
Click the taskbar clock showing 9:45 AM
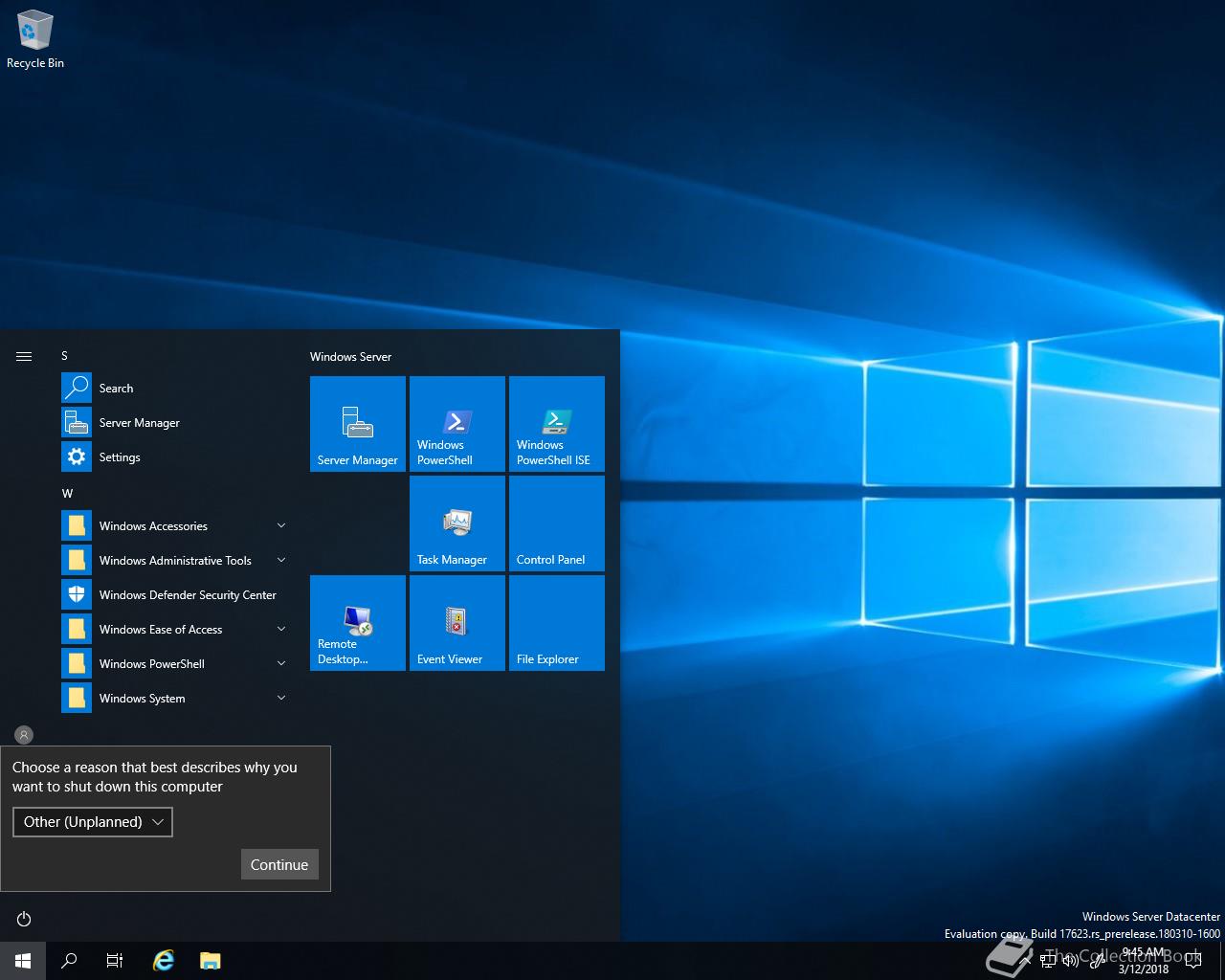(1144, 961)
